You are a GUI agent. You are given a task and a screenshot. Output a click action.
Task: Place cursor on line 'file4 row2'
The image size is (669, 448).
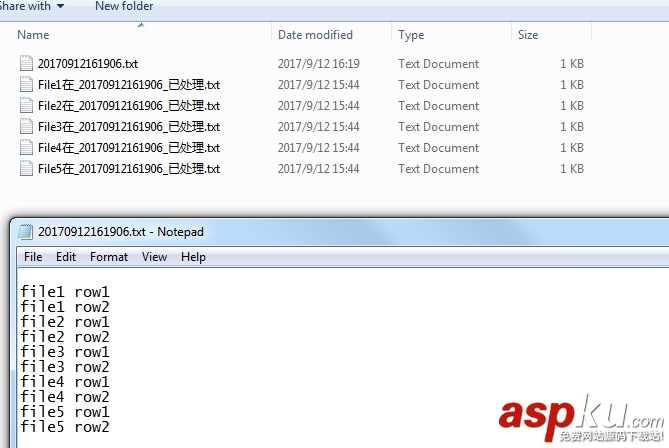[x=65, y=397]
